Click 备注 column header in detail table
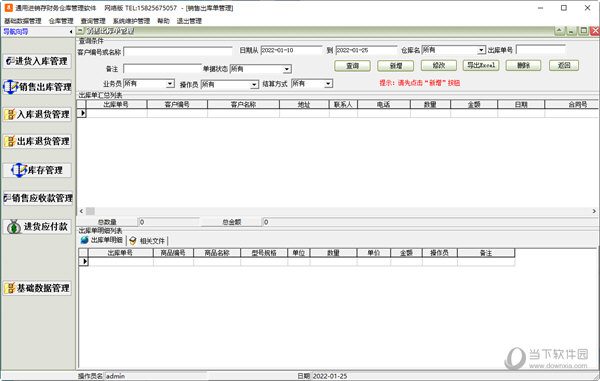The width and height of the screenshot is (600, 381). coord(486,253)
